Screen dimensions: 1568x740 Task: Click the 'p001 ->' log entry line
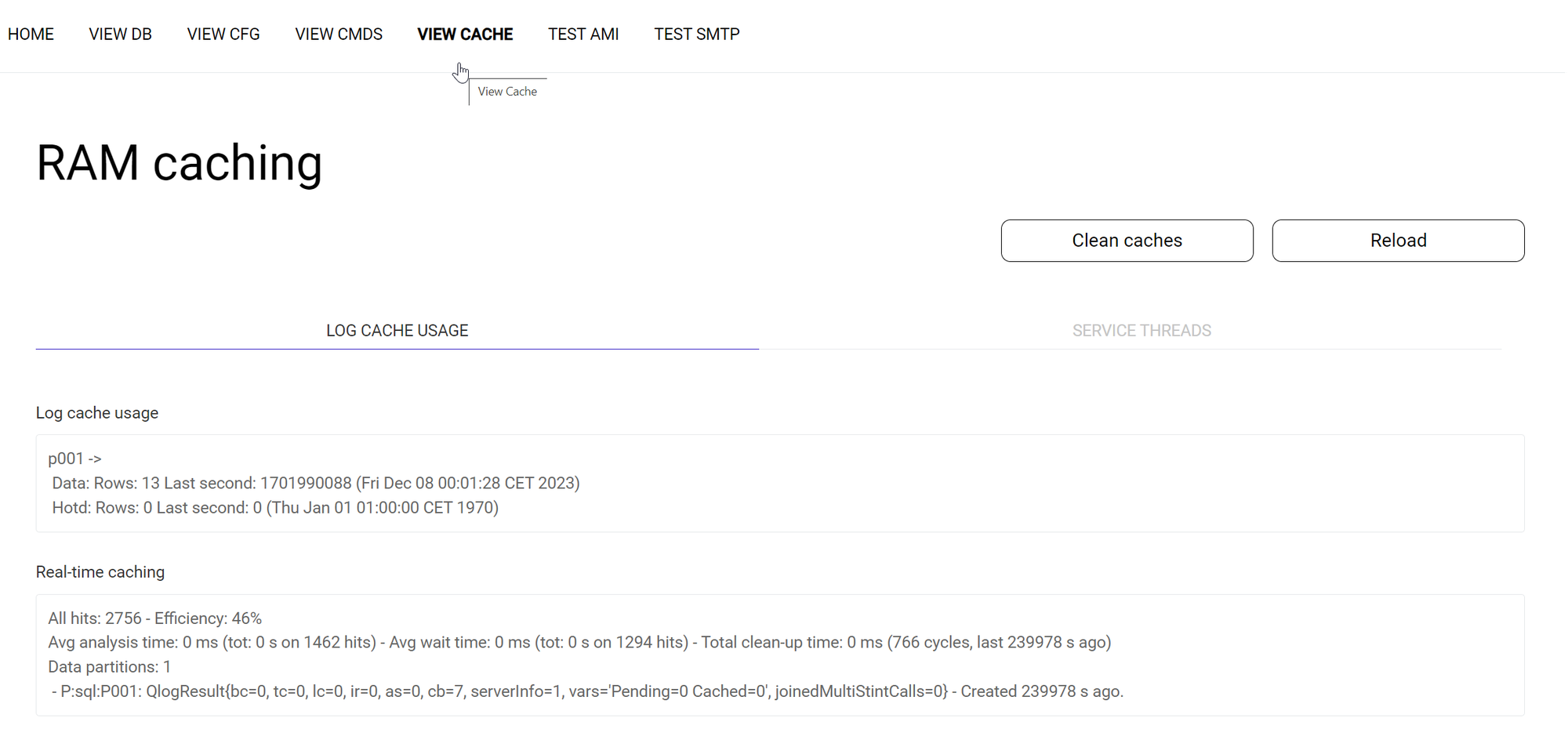click(x=75, y=459)
